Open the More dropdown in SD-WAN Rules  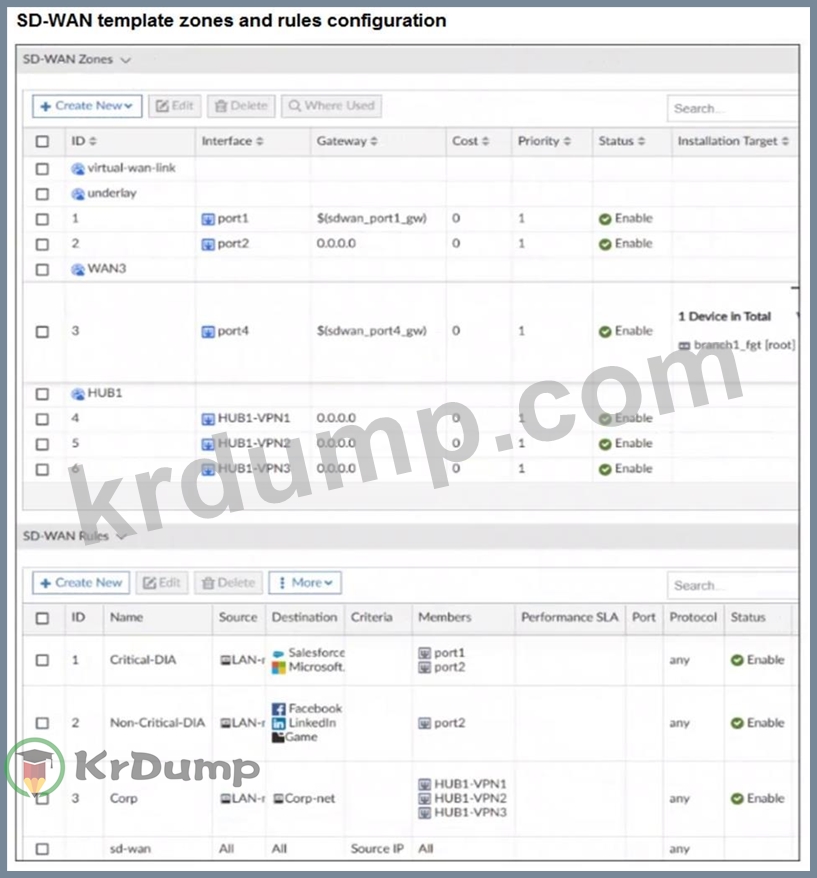[x=305, y=583]
